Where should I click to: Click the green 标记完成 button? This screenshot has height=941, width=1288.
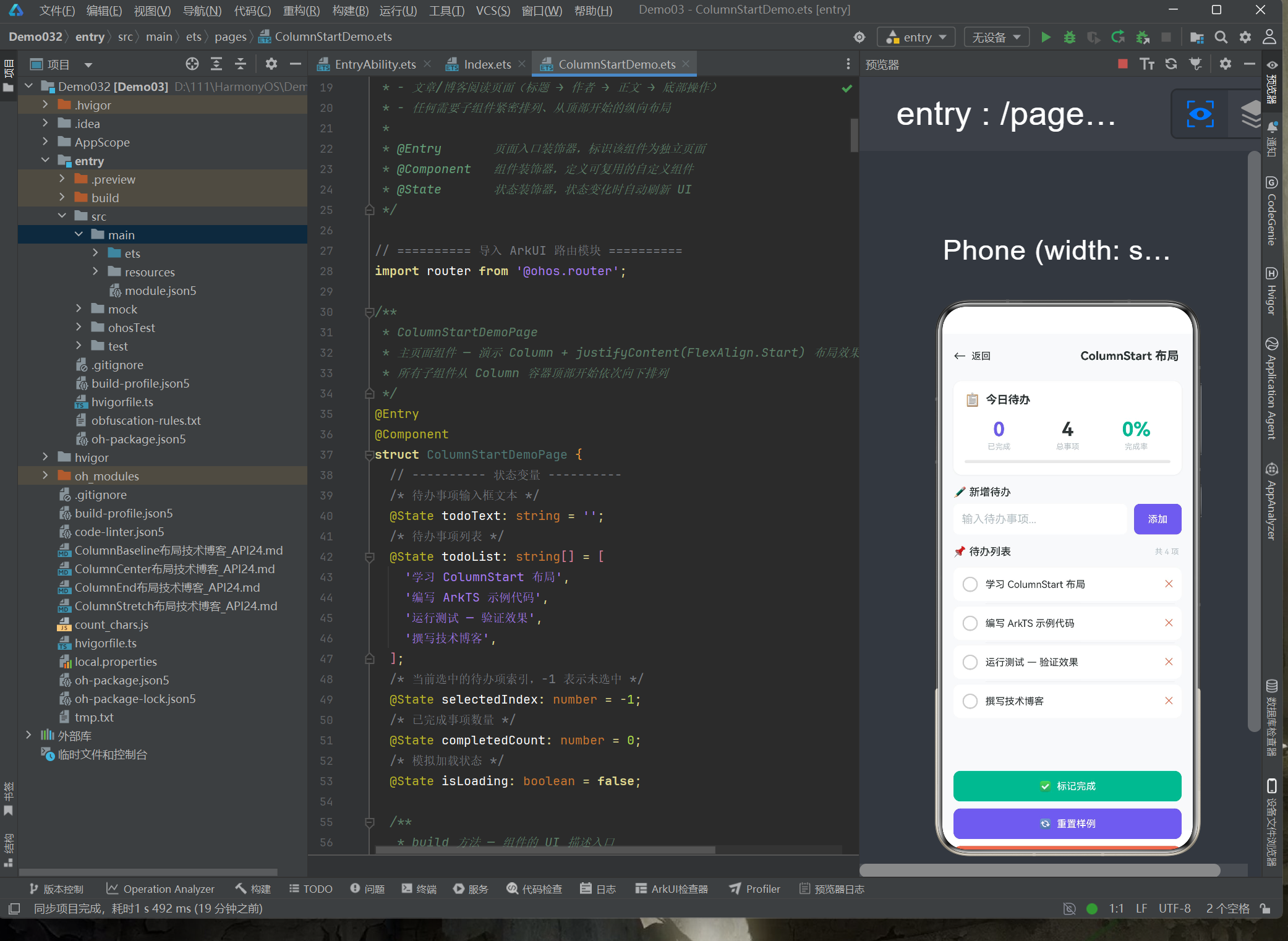pos(1067,786)
